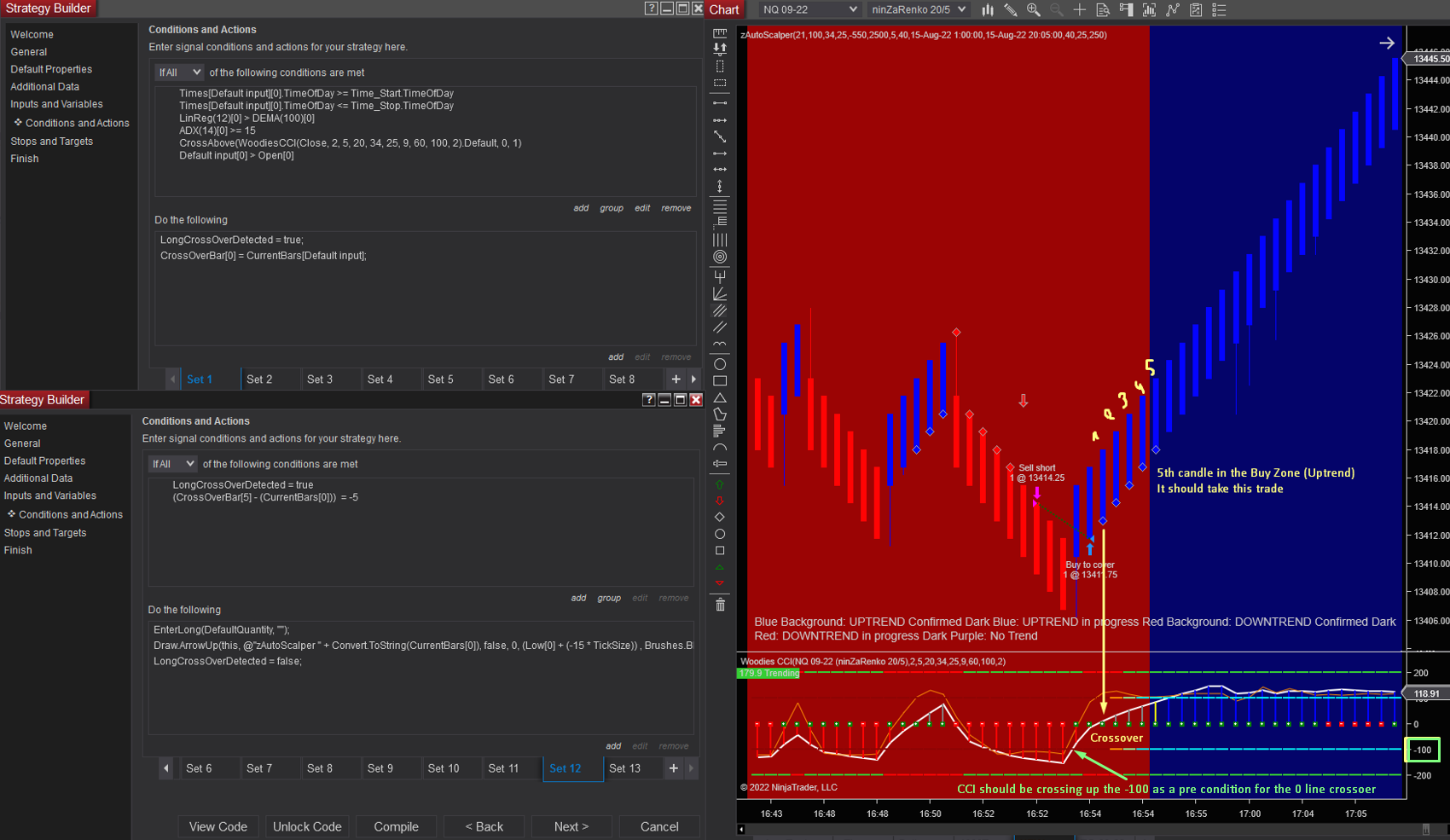This screenshot has width=1450, height=840.
Task: Open the data box icon in Chart toolbar
Action: click(1103, 9)
